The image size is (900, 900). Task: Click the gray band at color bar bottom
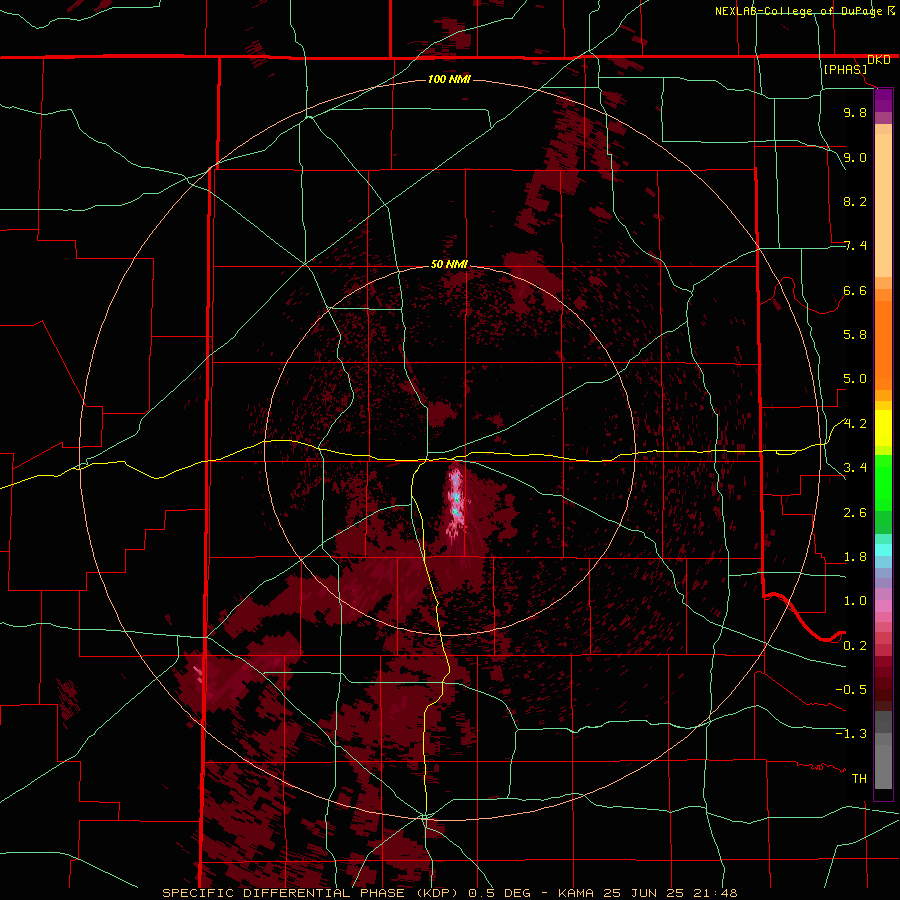(883, 752)
